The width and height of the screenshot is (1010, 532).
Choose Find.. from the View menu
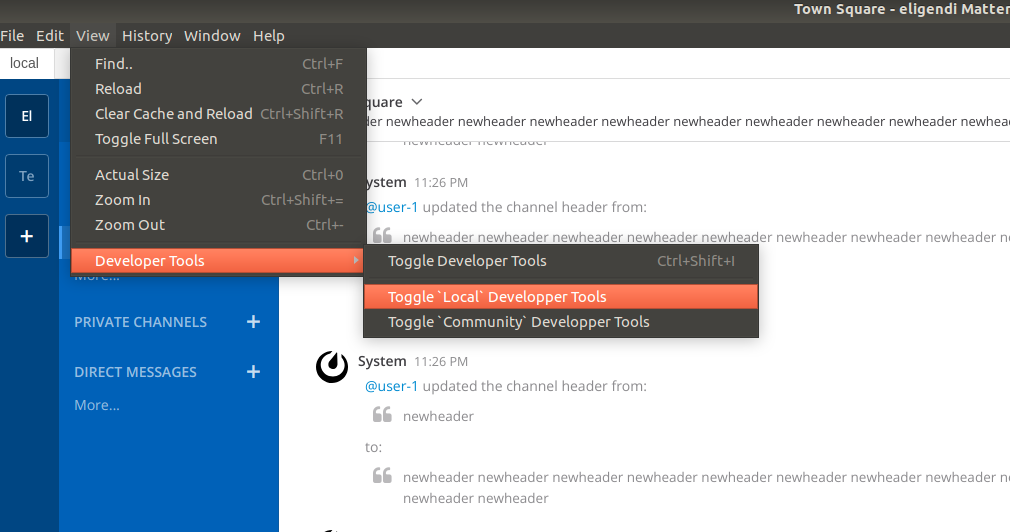[219, 64]
